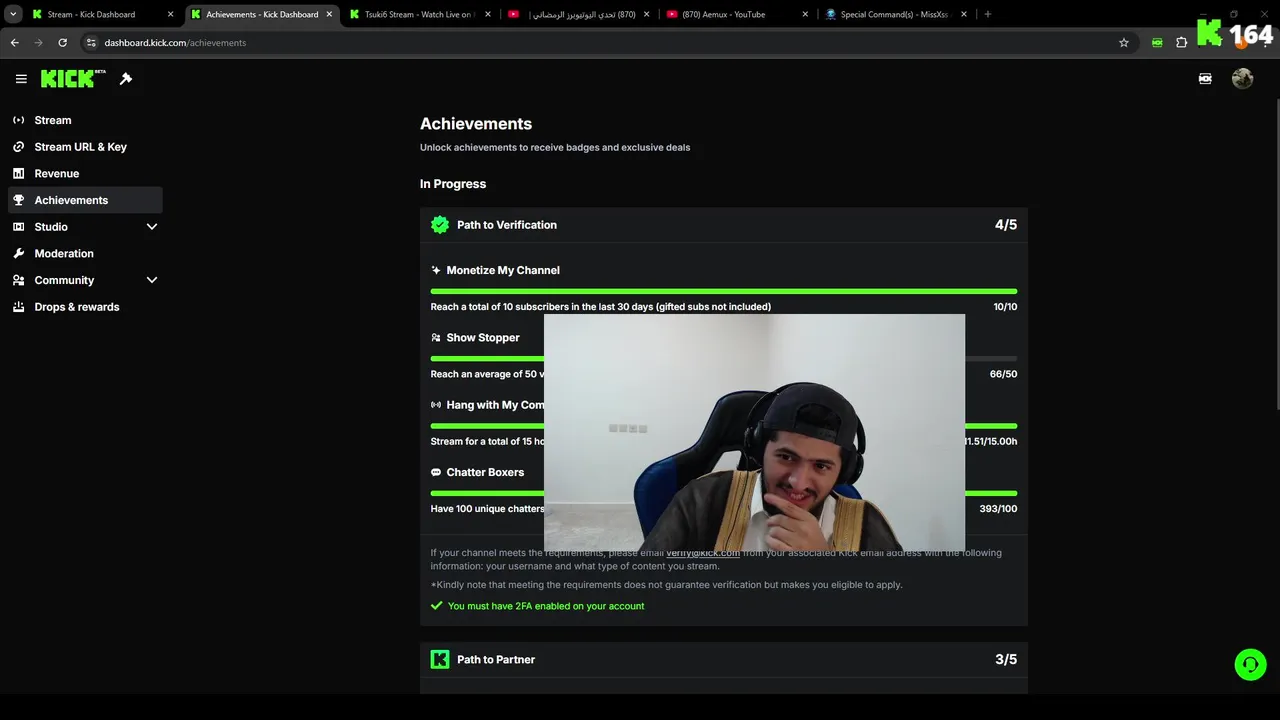Open the browser extensions puzzle icon
This screenshot has width=1280, height=720.
click(x=1182, y=43)
